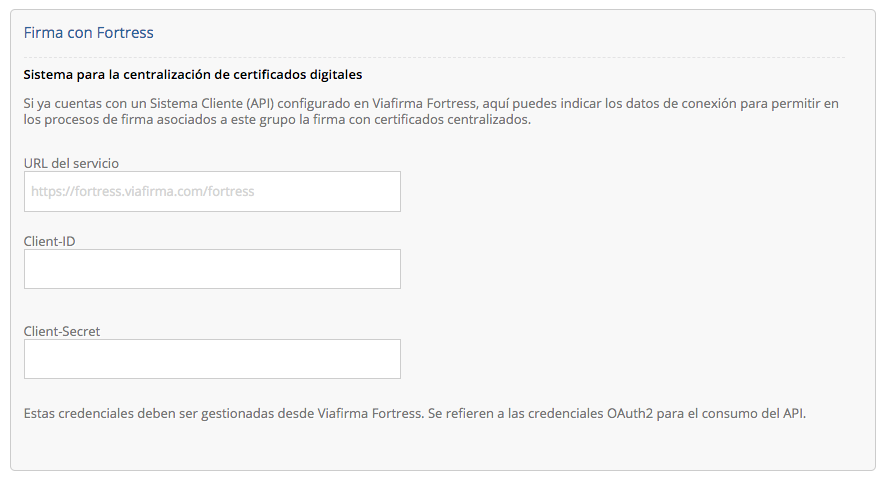Image resolution: width=886 pixels, height=478 pixels.
Task: Click the 'Firma con Fortress' section heading
Action: point(88,33)
